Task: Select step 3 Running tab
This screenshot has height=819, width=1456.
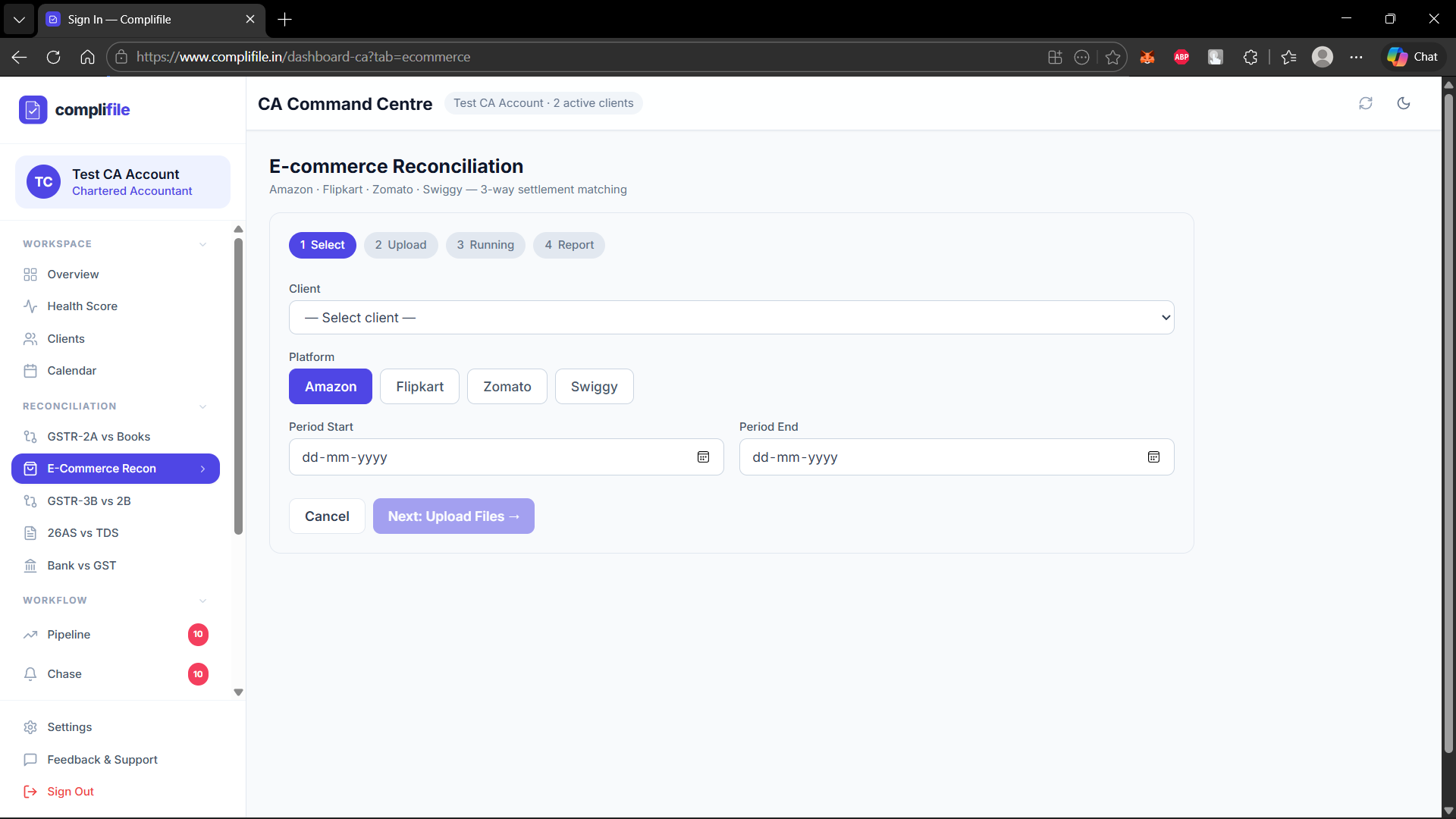Action: pyautogui.click(x=485, y=245)
